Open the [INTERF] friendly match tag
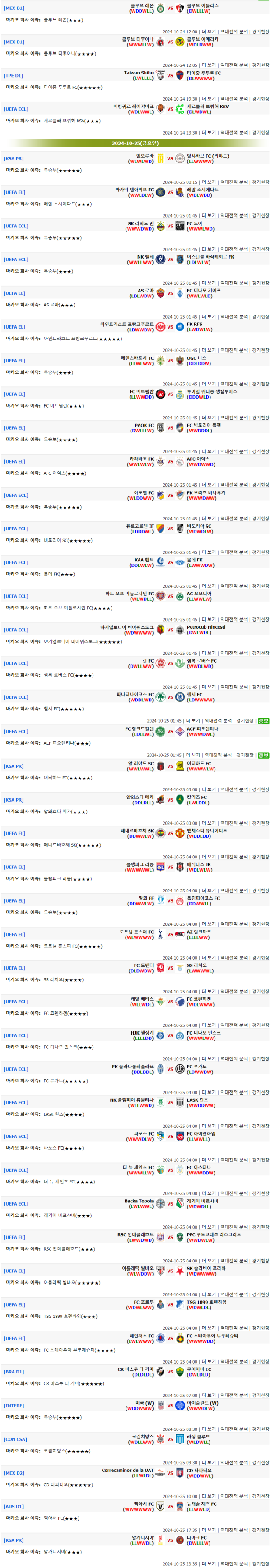The width and height of the screenshot is (271, 1568). (14, 1406)
